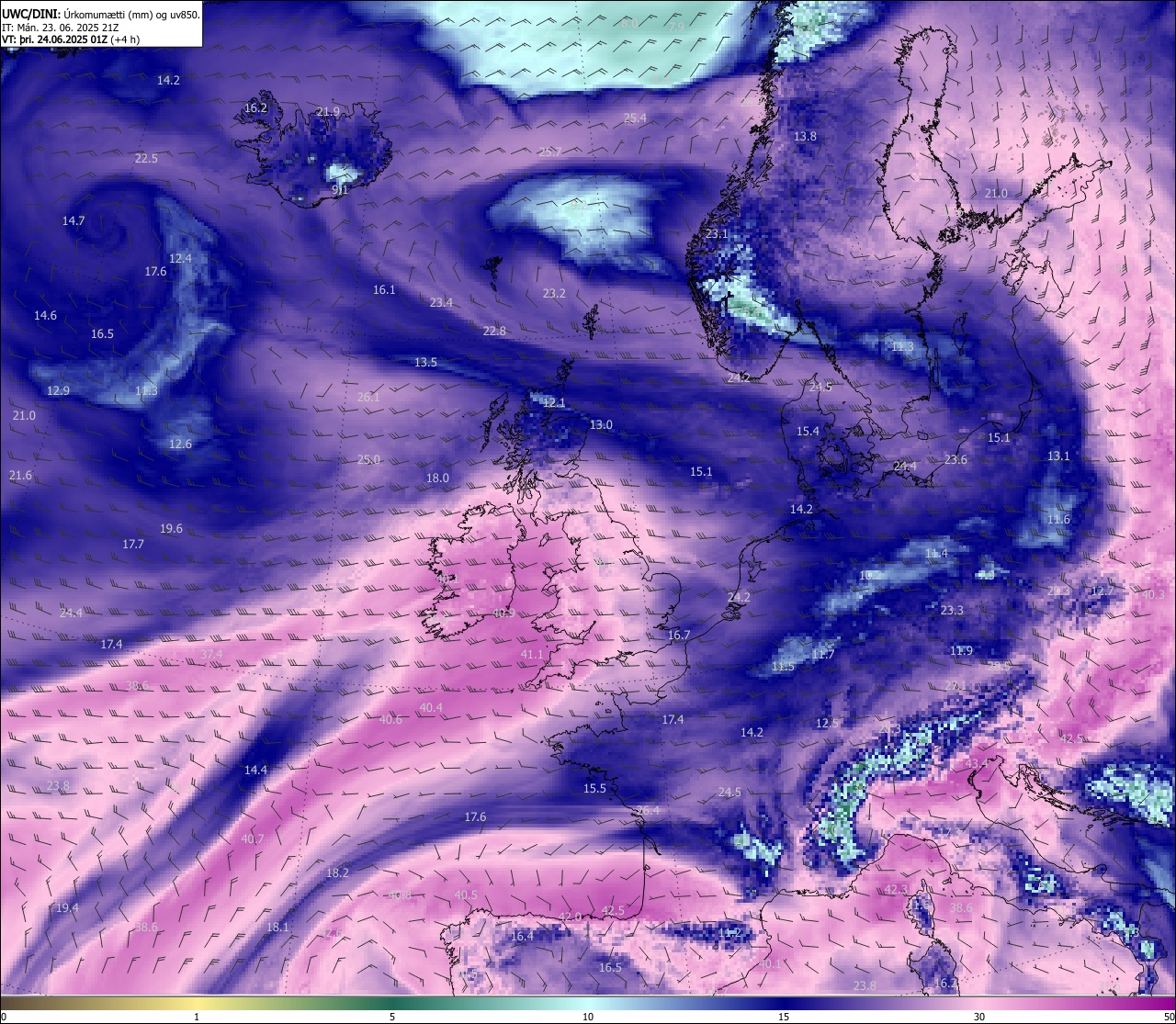Click the 23.4 value label

[x=441, y=303]
